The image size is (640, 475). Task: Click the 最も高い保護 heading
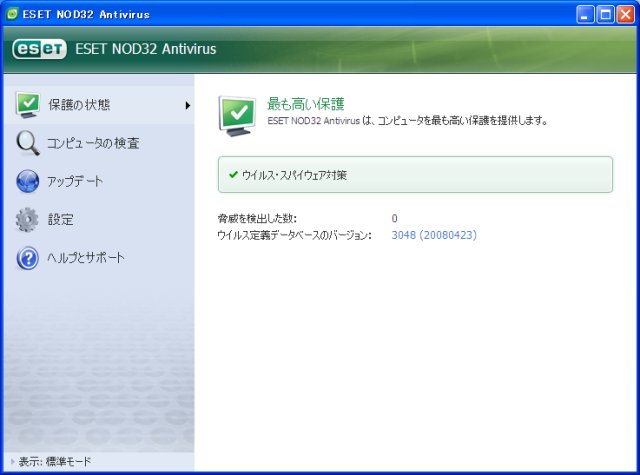pyautogui.click(x=306, y=104)
